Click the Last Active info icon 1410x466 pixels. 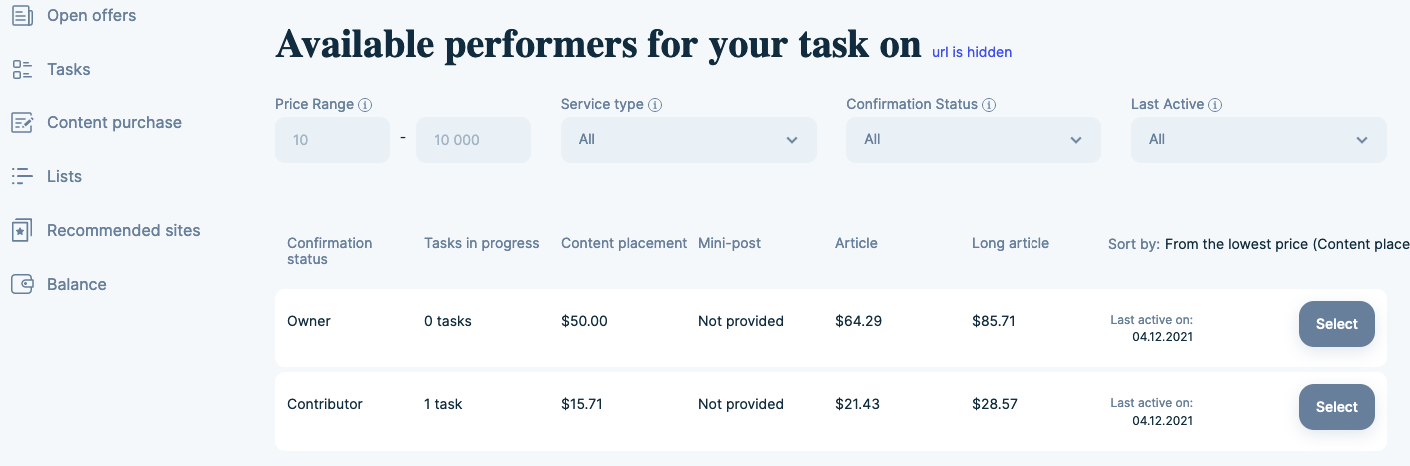pos(1215,105)
